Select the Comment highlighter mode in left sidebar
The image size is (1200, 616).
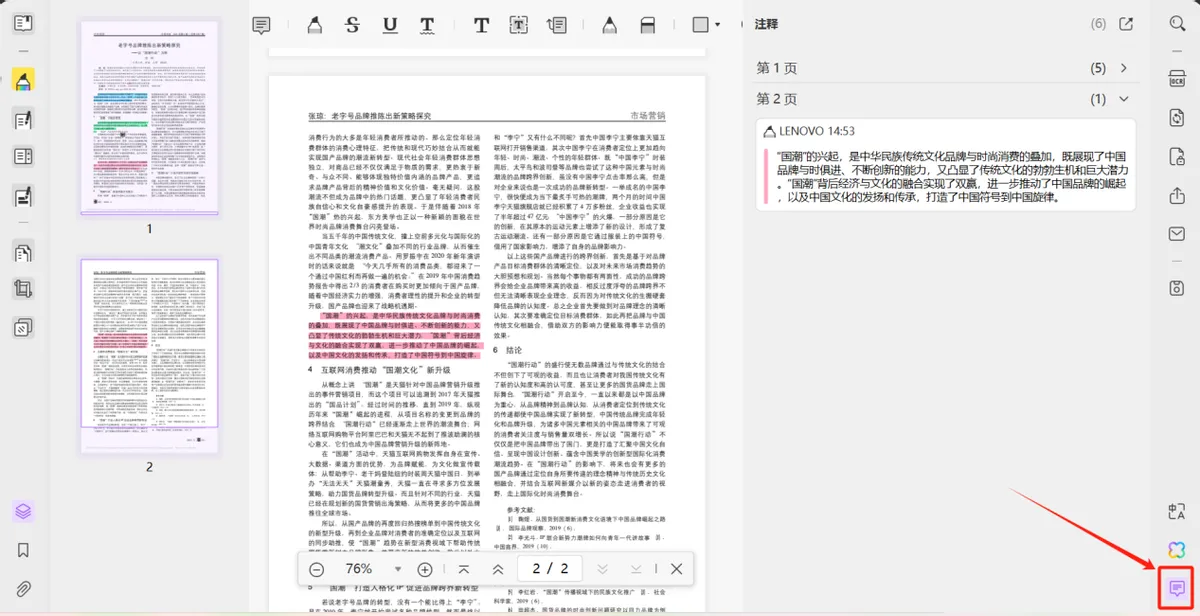point(24,79)
